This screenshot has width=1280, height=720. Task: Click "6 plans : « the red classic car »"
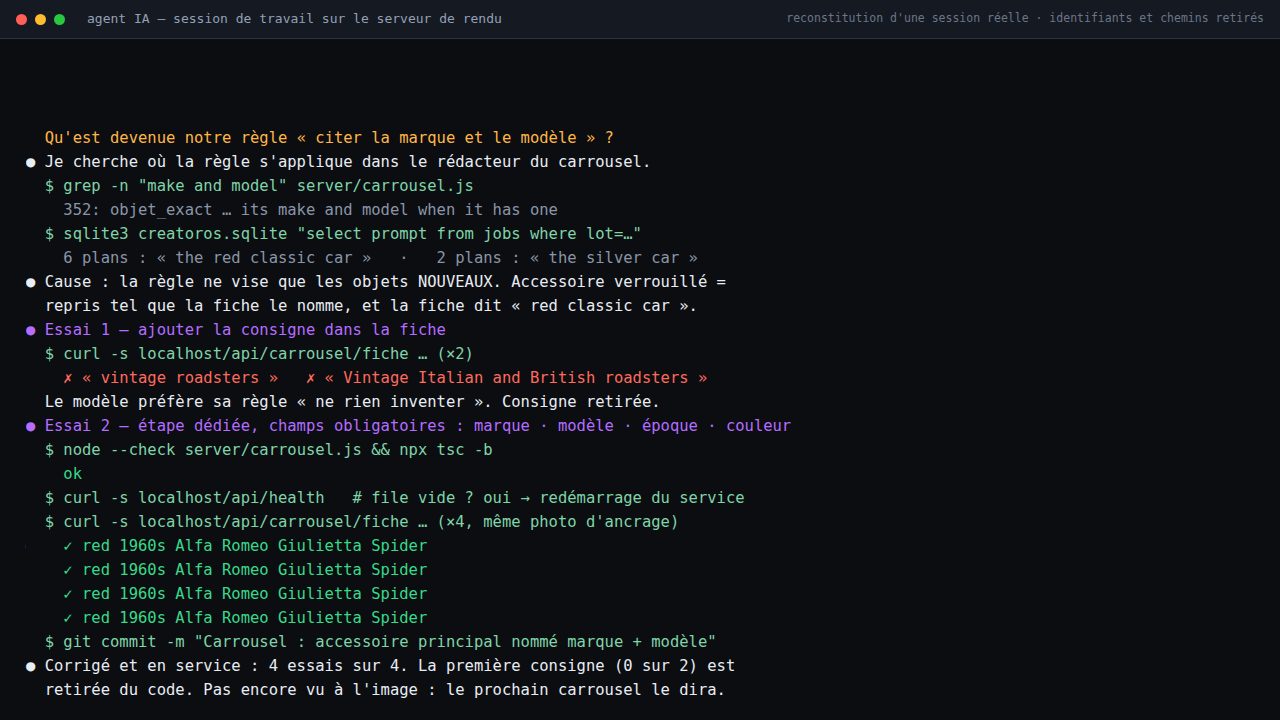[217, 258]
